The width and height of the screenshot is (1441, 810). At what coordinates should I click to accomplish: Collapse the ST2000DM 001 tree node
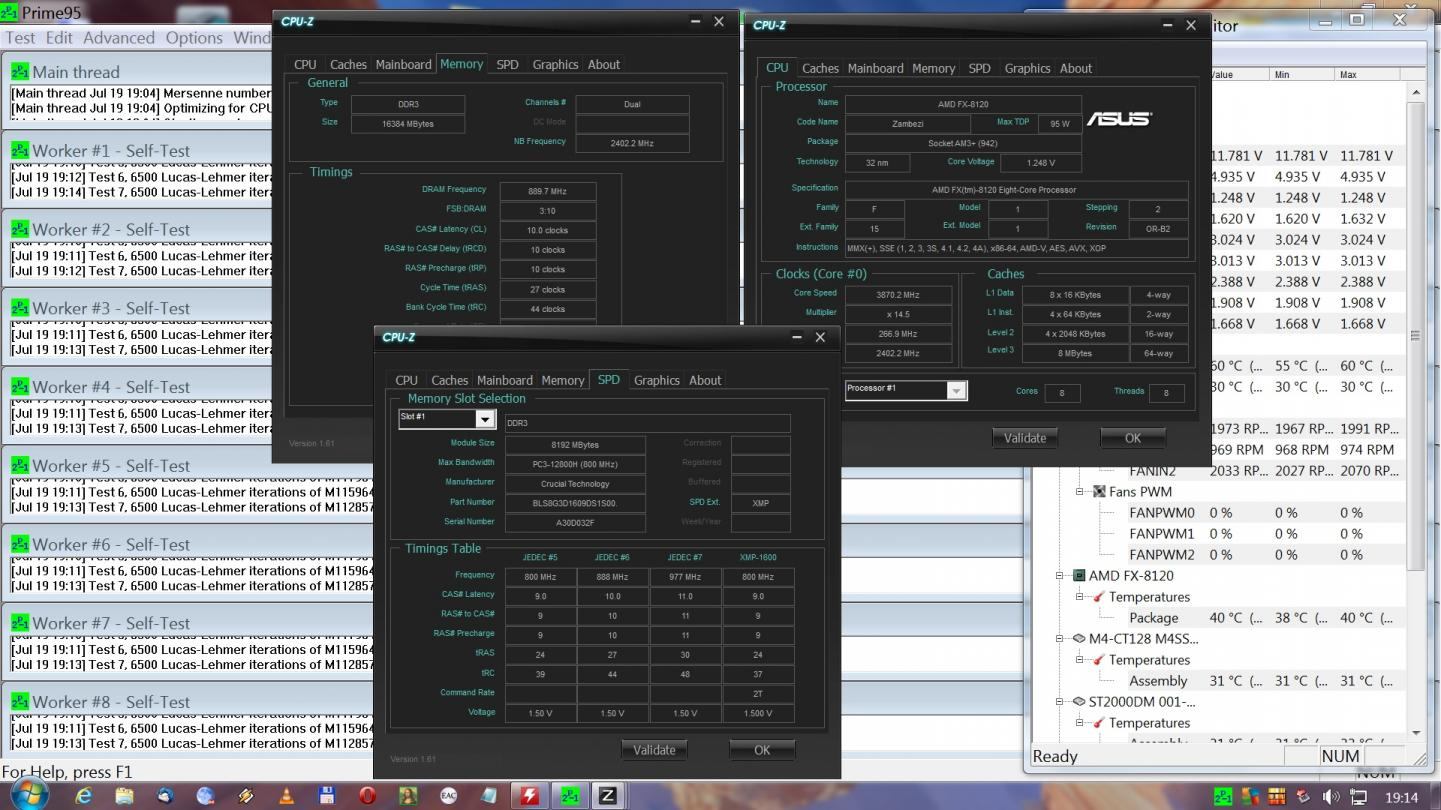pos(1060,701)
